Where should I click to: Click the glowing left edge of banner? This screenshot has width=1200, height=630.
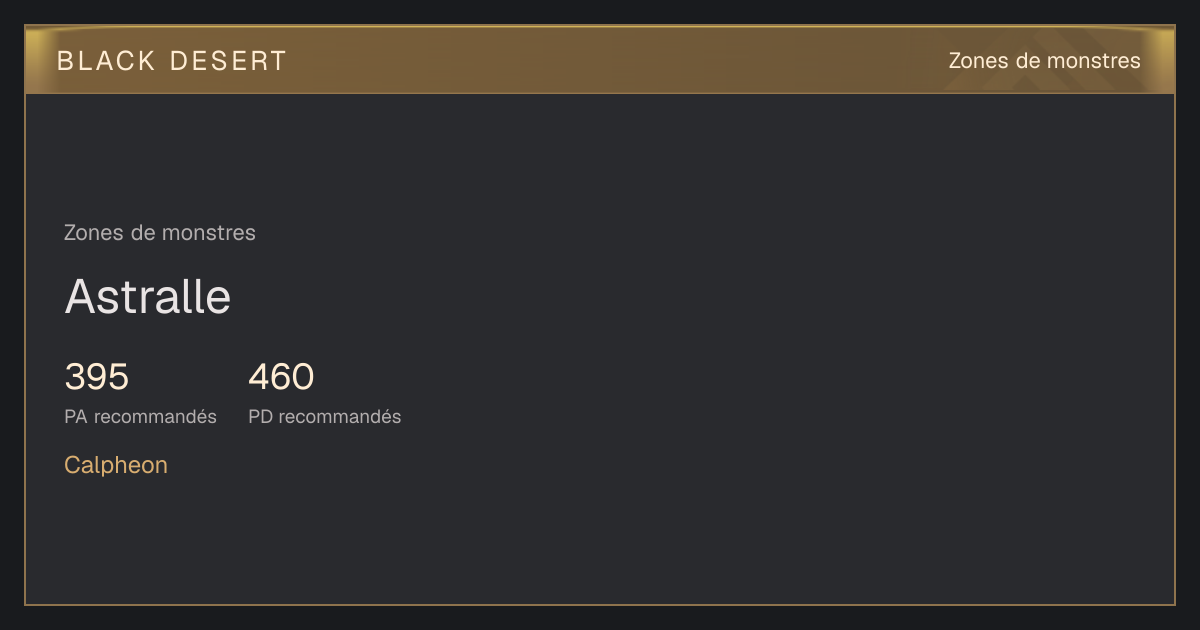tap(38, 60)
